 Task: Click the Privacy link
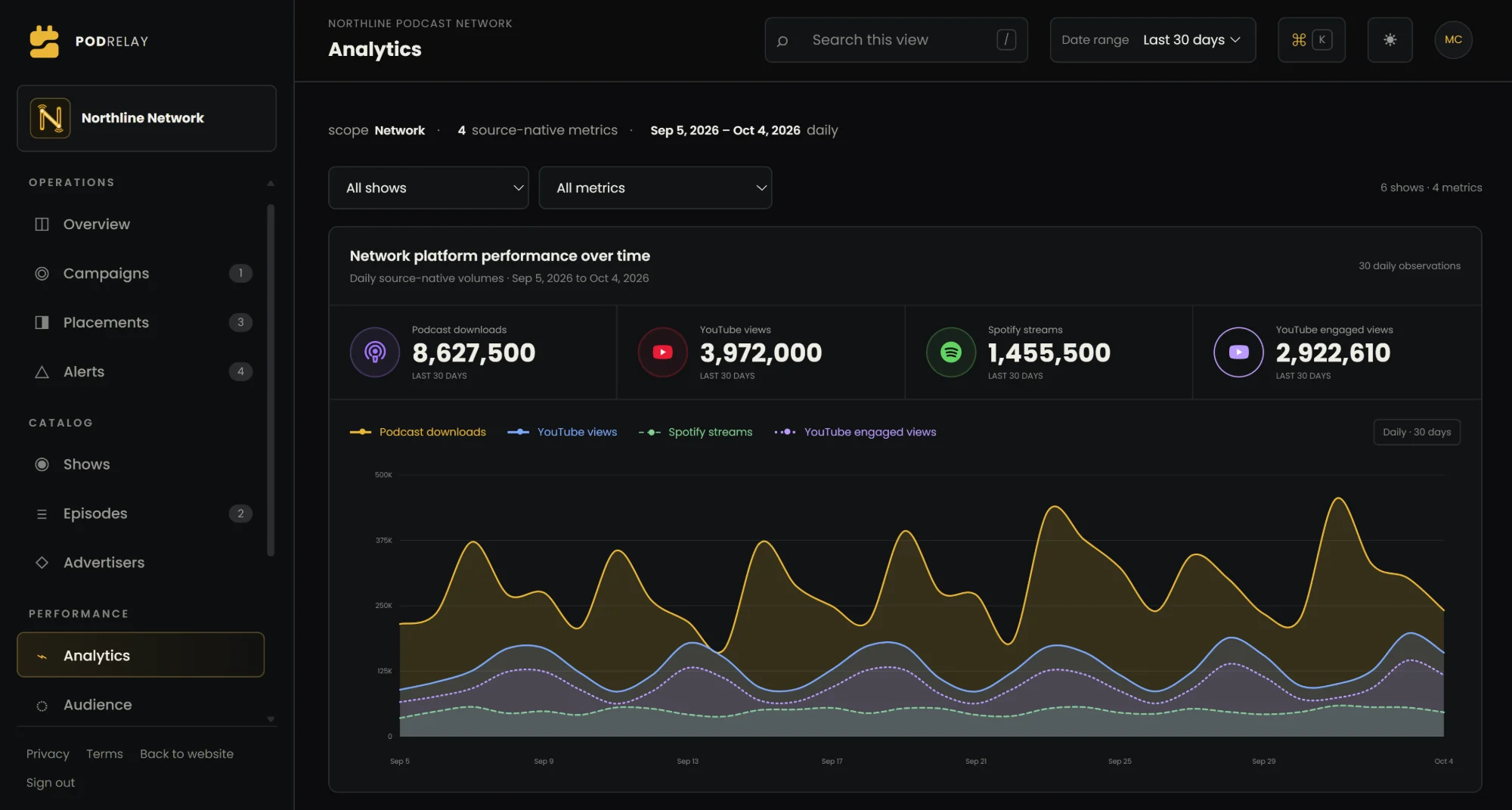pos(48,754)
